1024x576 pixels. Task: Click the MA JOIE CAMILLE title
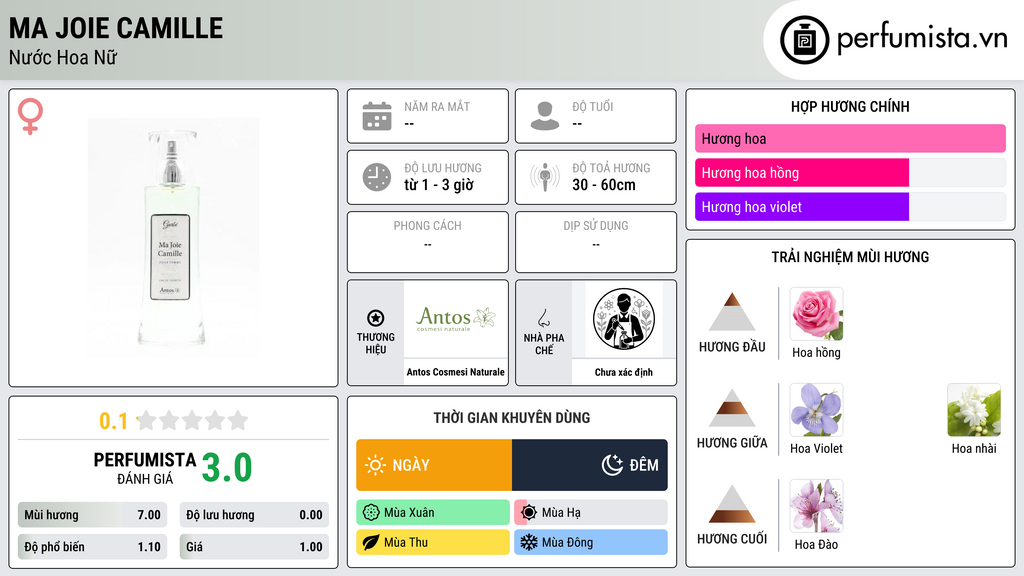(116, 29)
